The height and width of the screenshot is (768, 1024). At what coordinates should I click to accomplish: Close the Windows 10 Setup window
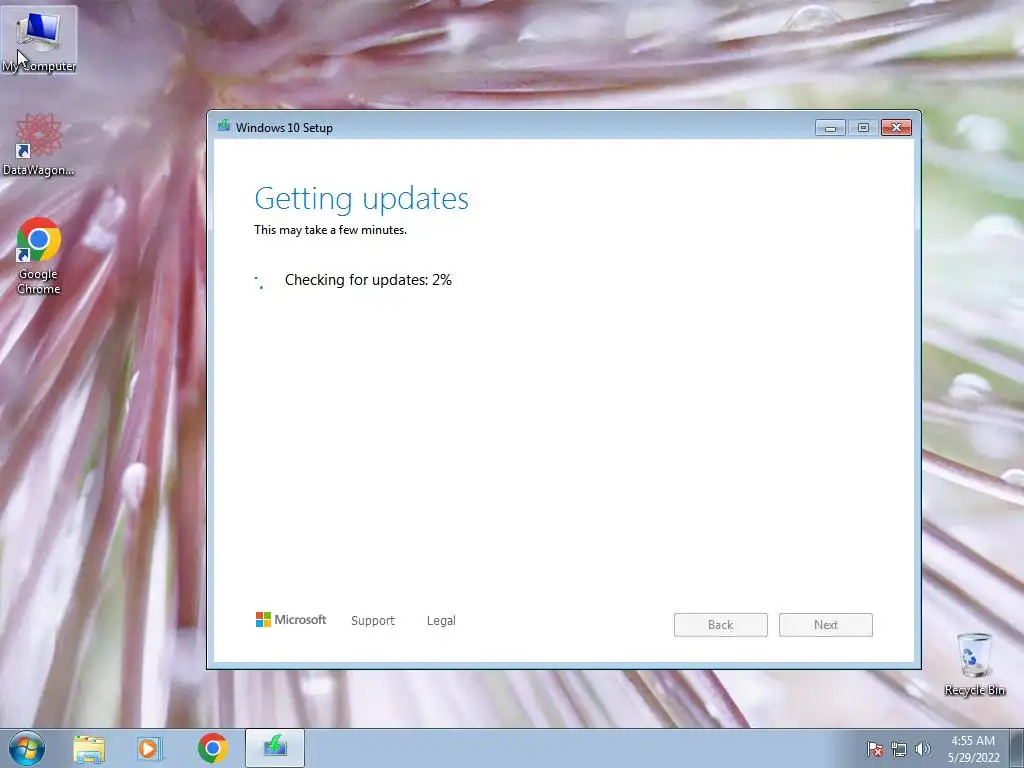896,128
